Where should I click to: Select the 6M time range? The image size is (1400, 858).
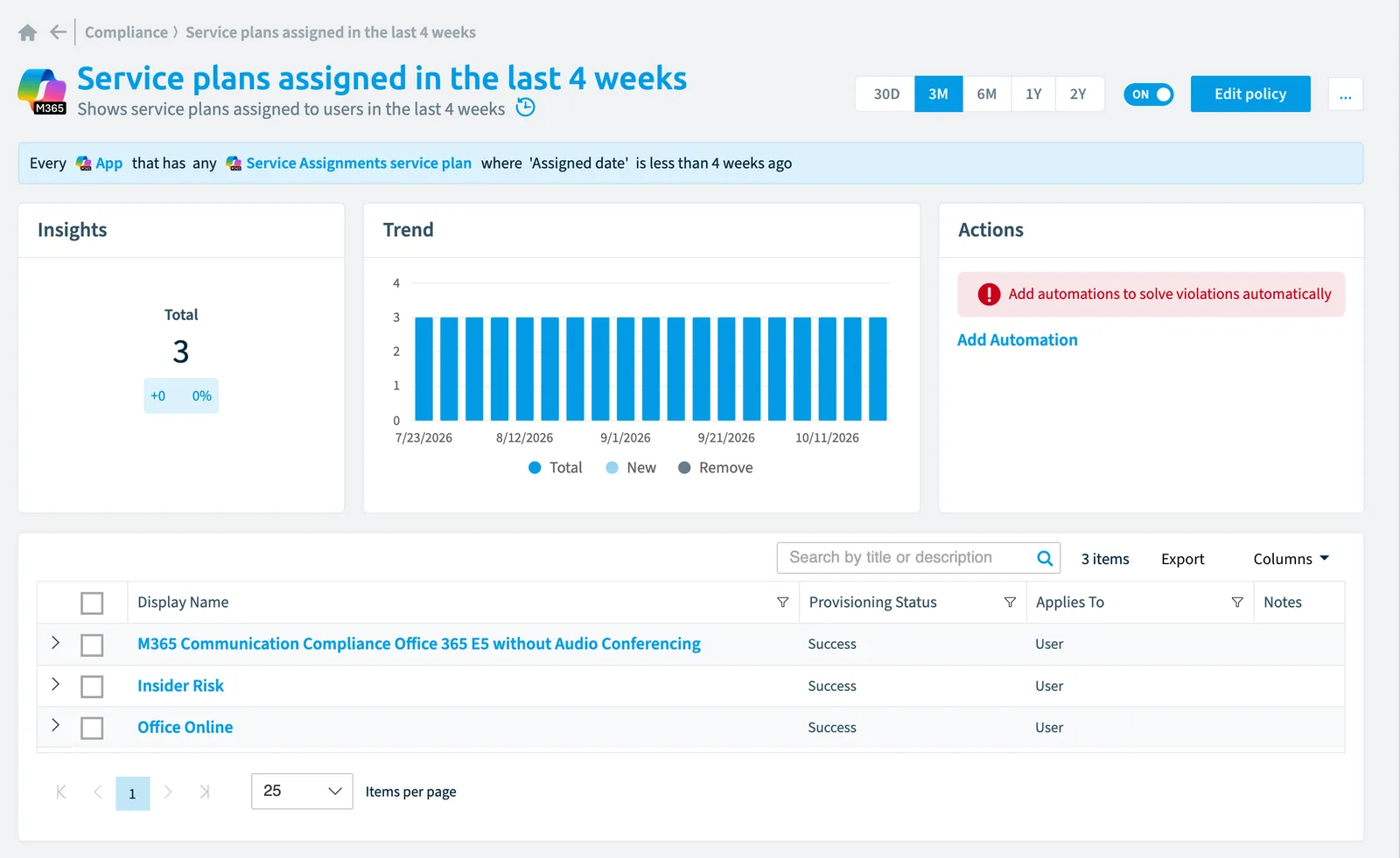[x=986, y=94]
